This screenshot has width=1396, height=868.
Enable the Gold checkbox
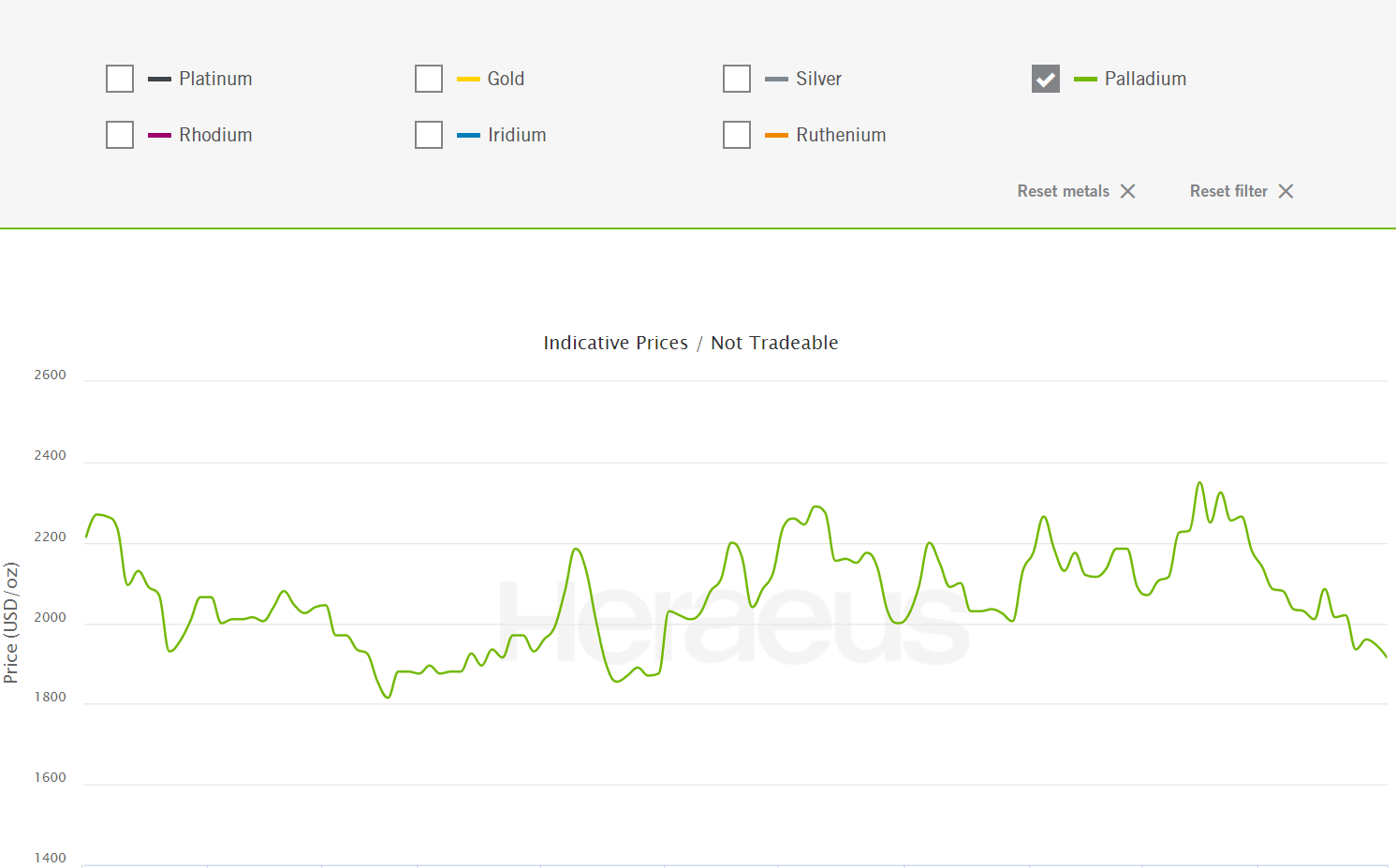(429, 79)
